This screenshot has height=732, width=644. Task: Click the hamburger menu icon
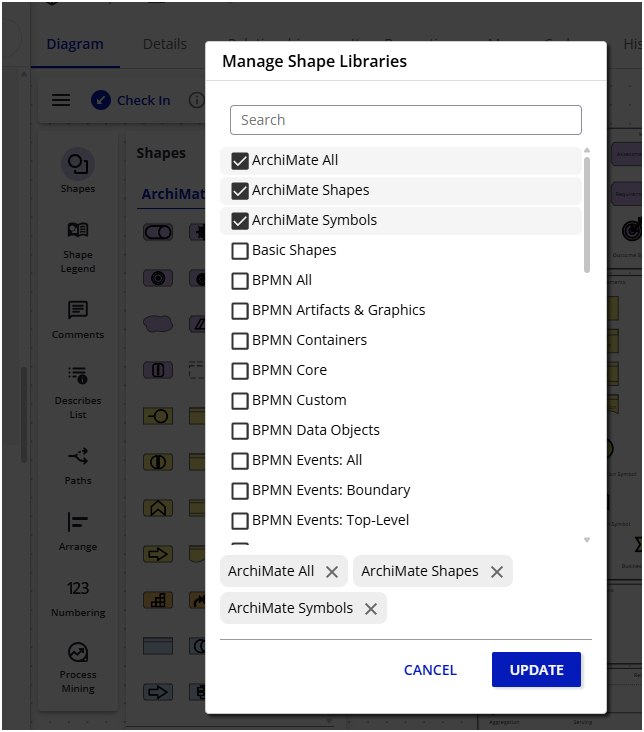tap(61, 100)
